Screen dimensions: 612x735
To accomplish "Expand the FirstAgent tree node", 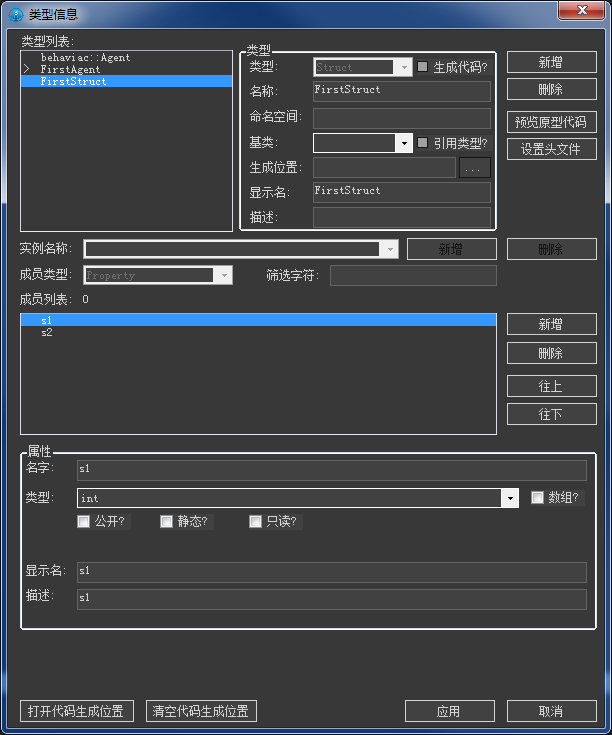I will pos(27,70).
